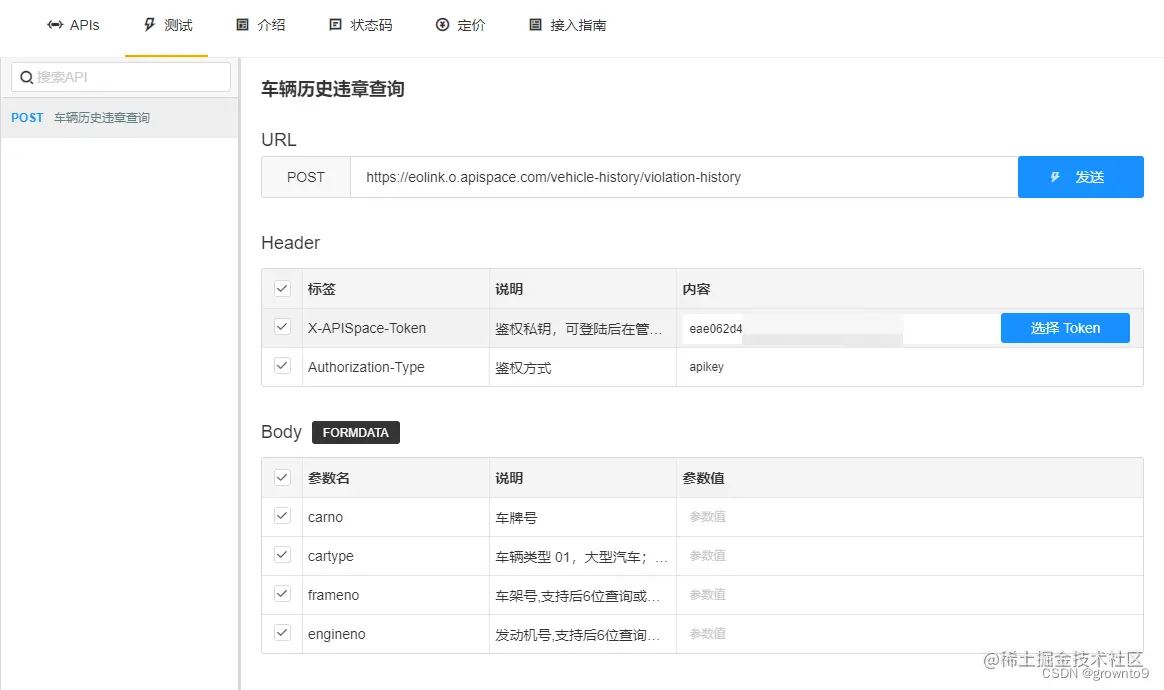Click the document icon beside 介绍
The image size is (1164, 690).
point(242,25)
